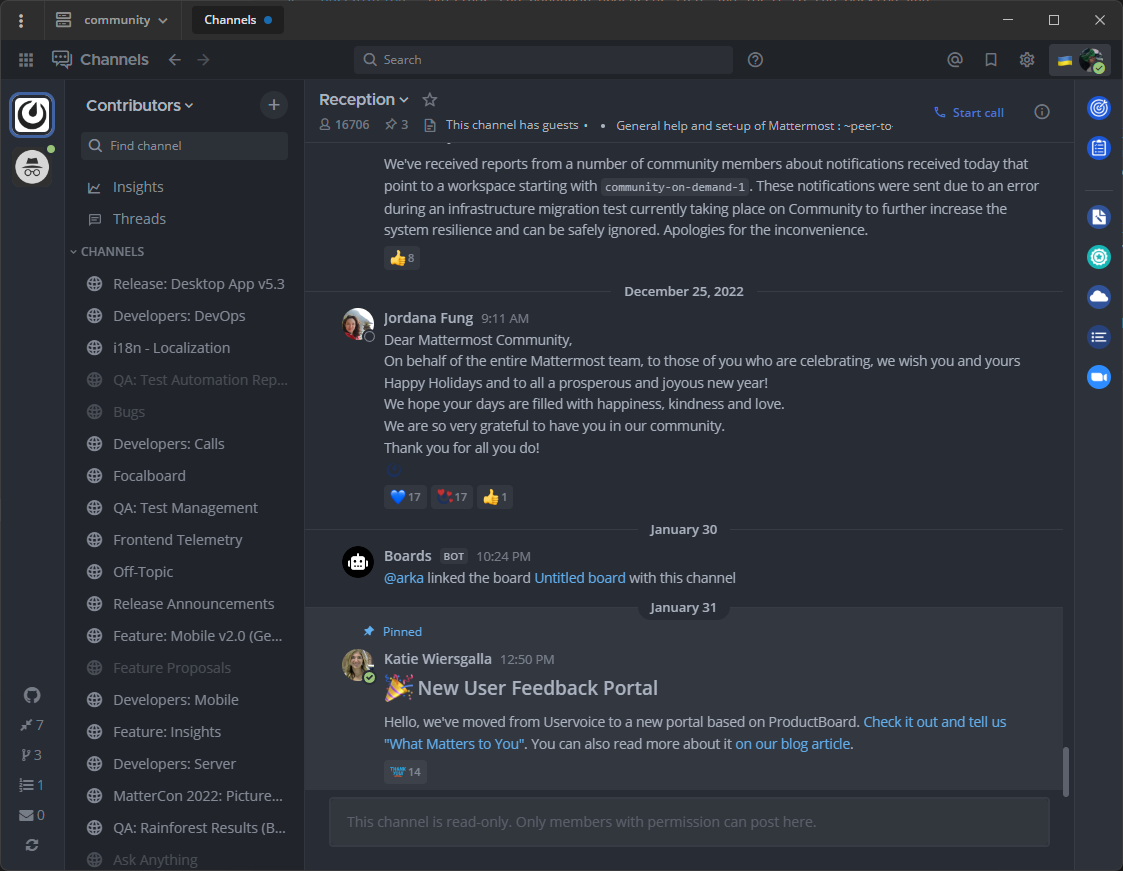Viewport: 1123px width, 871px height.
Task: Start a Zoom meeting via the camera icon
Action: click(1099, 377)
